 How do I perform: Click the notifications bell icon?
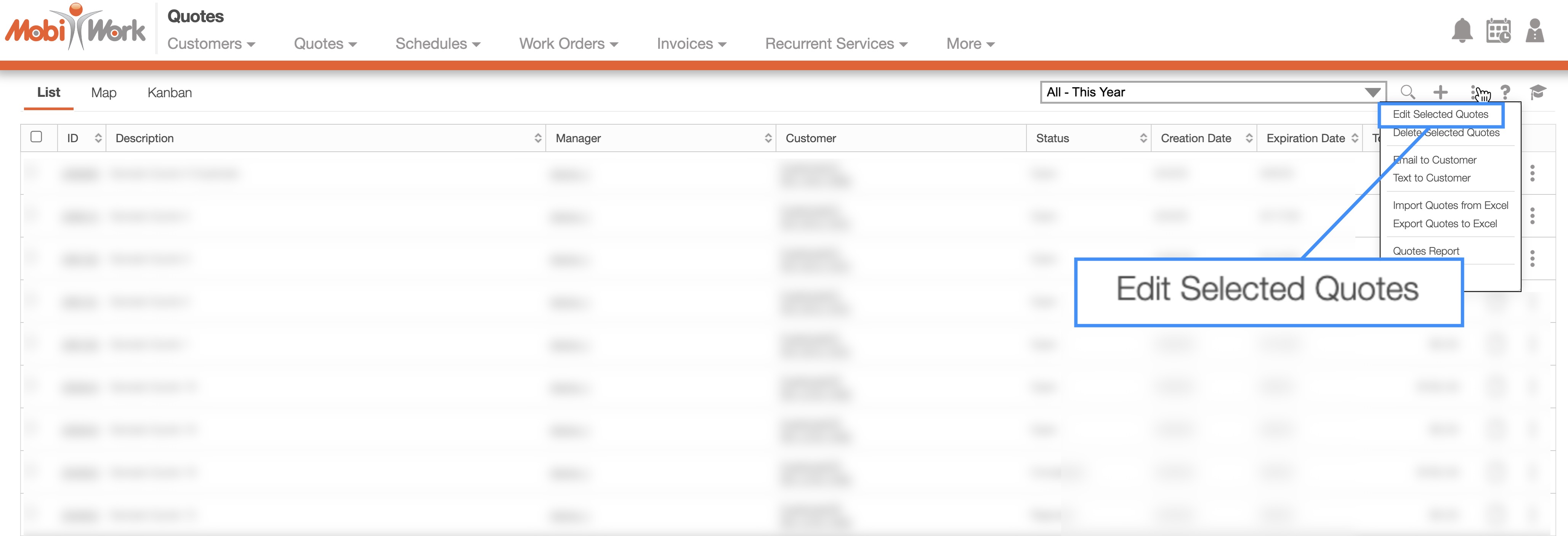[x=1462, y=30]
